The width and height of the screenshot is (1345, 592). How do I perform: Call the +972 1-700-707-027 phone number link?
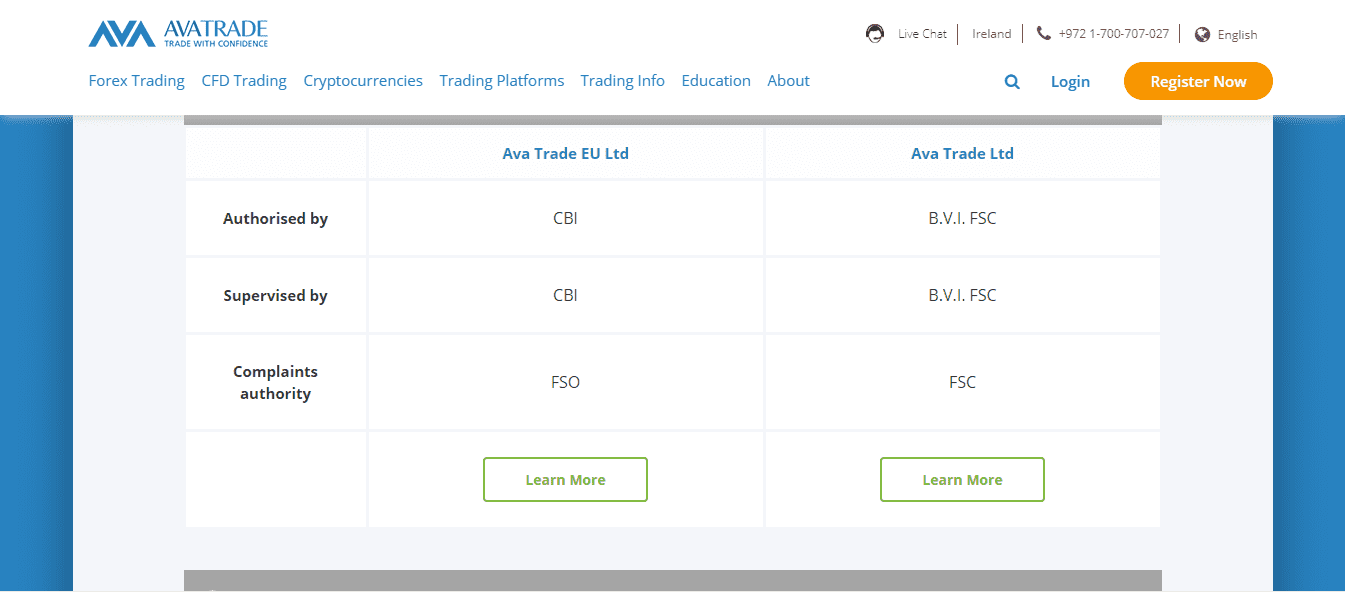(1113, 33)
